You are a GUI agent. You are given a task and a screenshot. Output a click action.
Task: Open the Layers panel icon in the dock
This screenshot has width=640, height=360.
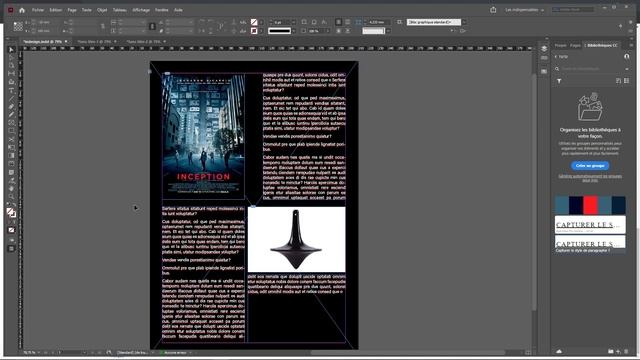click(544, 49)
